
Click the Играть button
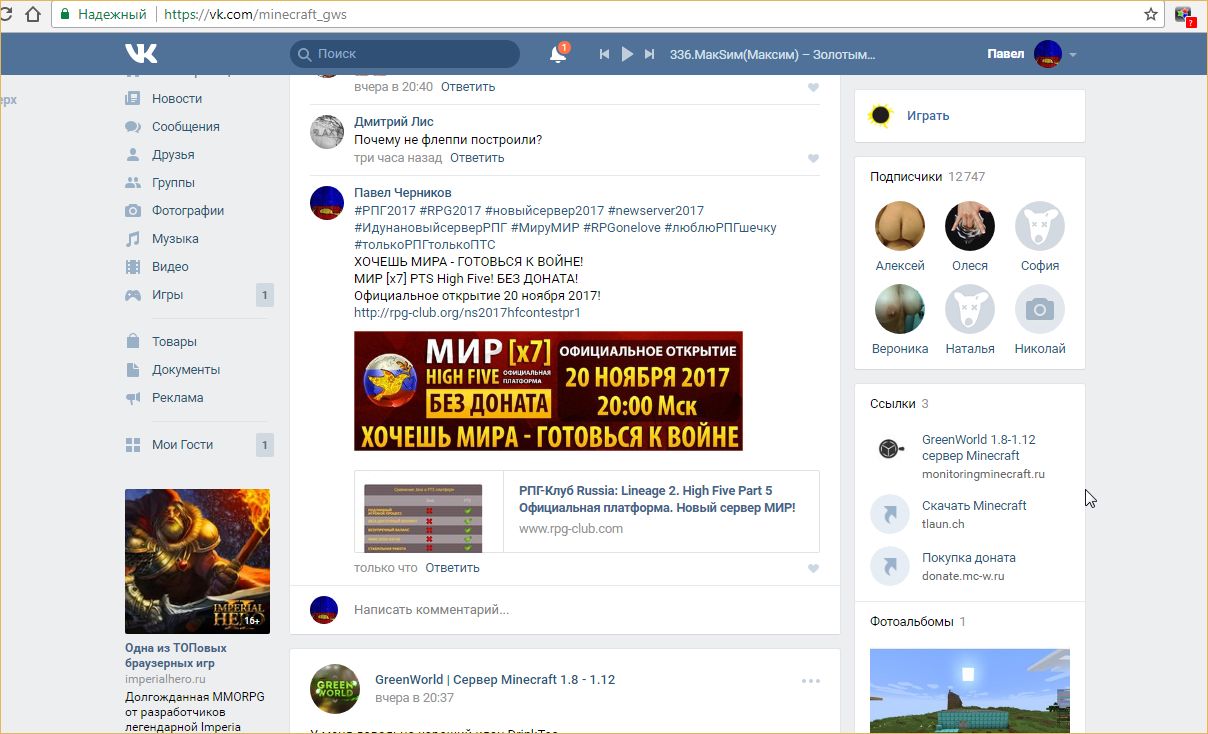click(x=928, y=116)
